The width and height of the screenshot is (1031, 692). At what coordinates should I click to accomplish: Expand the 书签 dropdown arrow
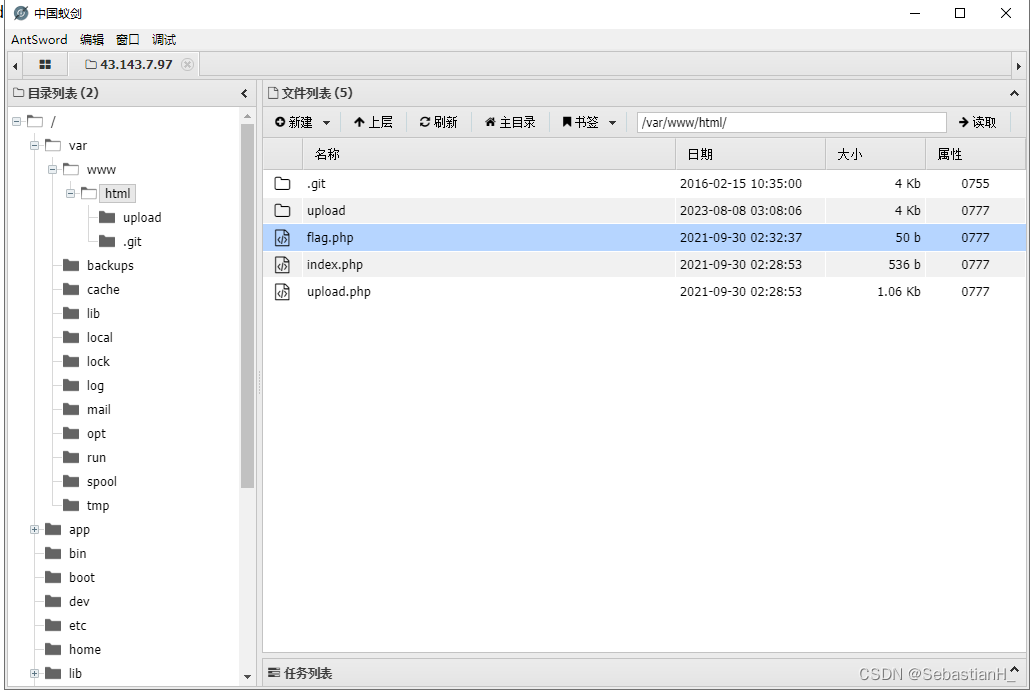click(610, 121)
